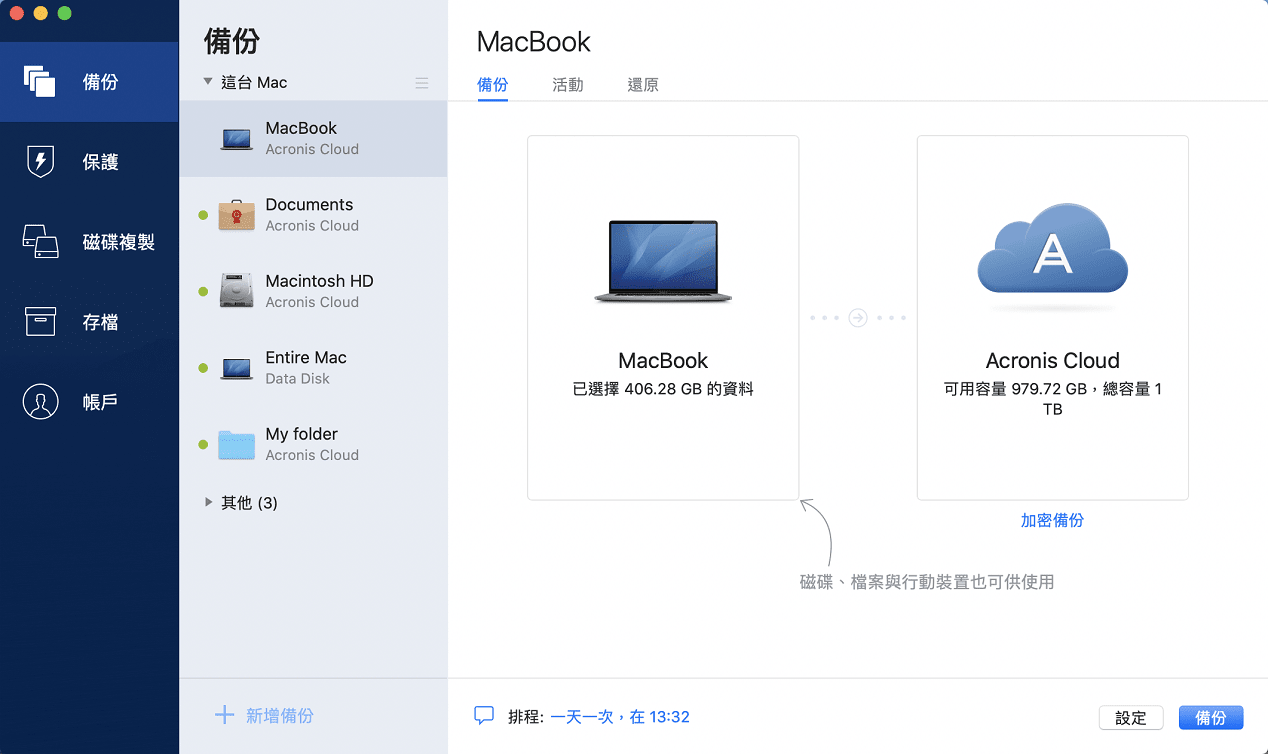The width and height of the screenshot is (1268, 754).
Task: Switch to the 備份 tab
Action: [x=493, y=85]
